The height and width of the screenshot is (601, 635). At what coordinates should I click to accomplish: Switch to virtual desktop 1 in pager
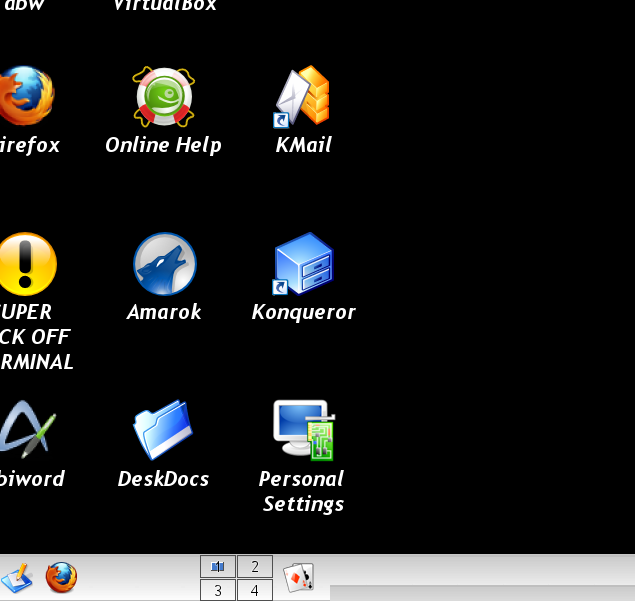218,566
